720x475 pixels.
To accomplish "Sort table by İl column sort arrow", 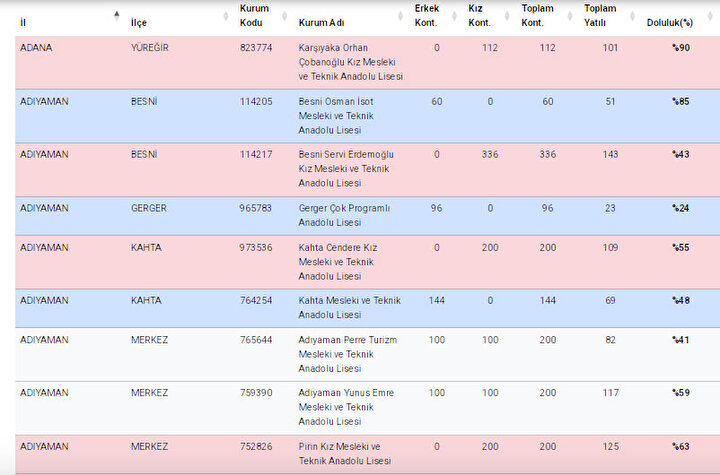I will click(x=117, y=16).
